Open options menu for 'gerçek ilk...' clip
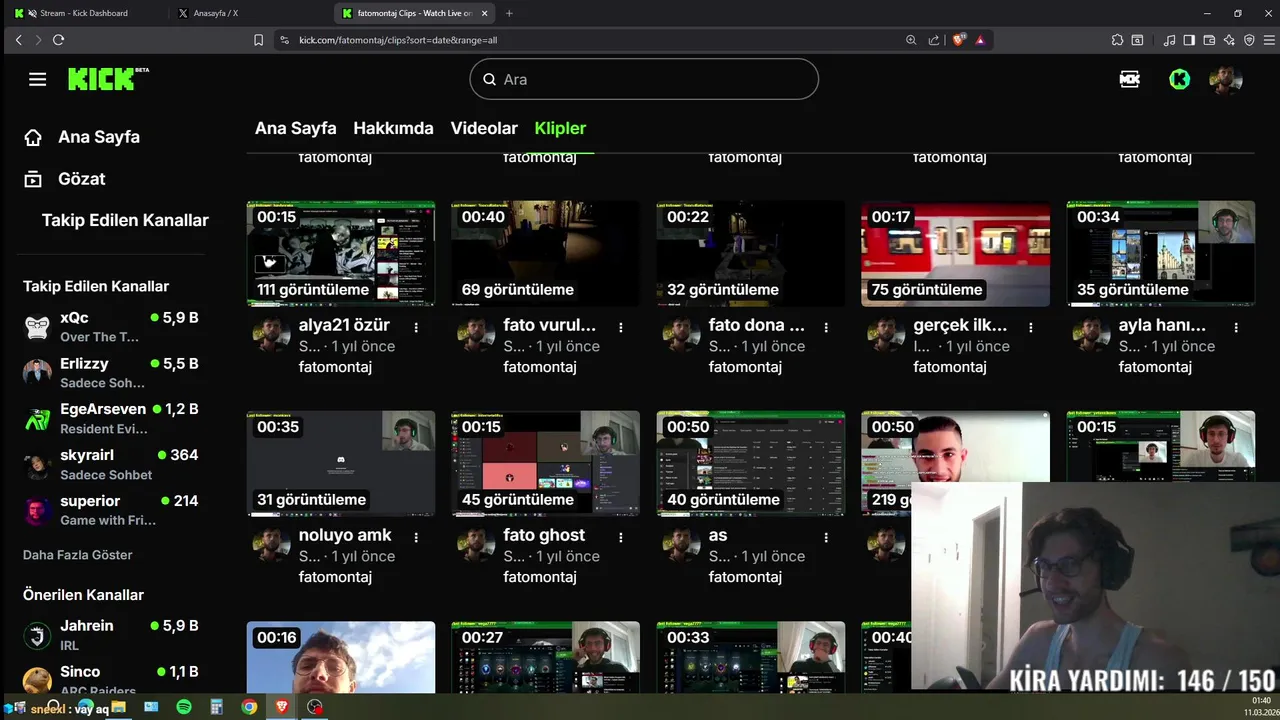 1031,327
